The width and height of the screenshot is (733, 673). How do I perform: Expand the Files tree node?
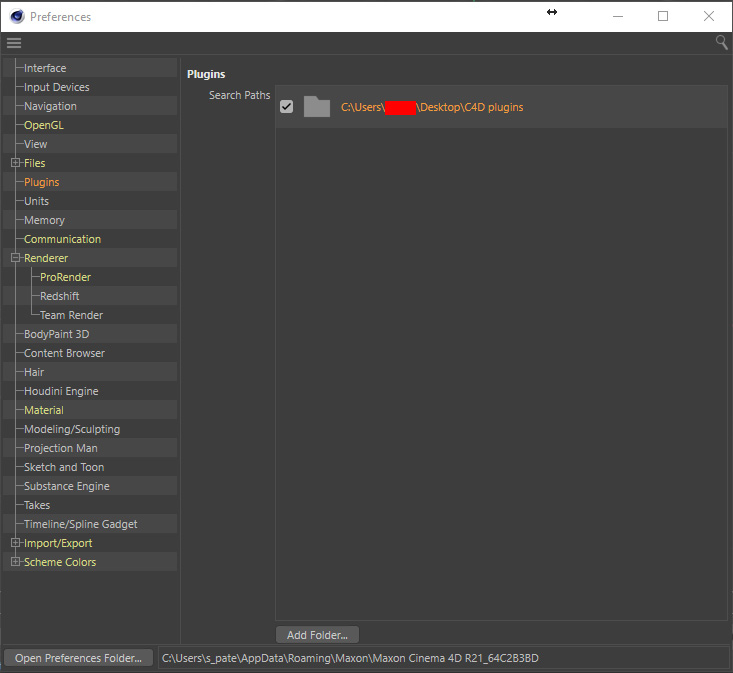[15, 163]
